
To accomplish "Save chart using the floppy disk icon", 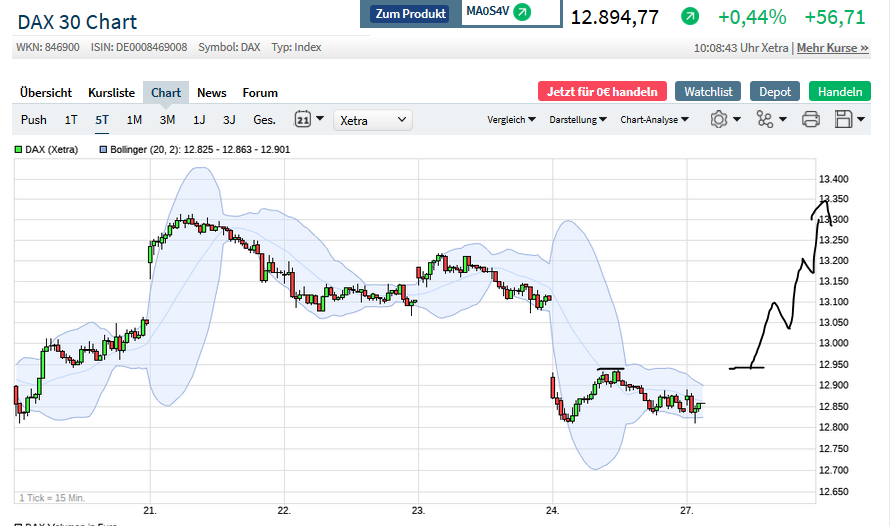I will coord(843,119).
